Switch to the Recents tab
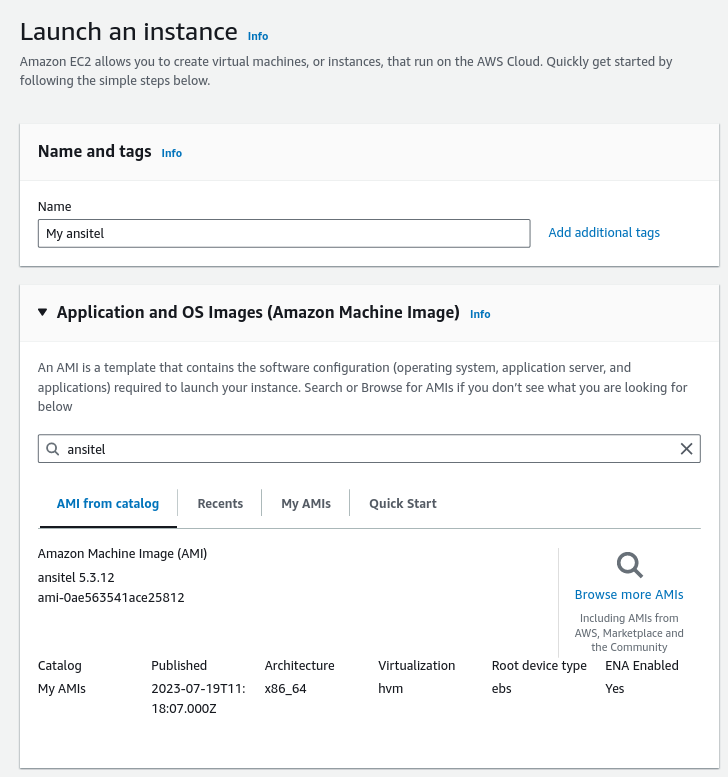Image resolution: width=728 pixels, height=777 pixels. click(220, 503)
